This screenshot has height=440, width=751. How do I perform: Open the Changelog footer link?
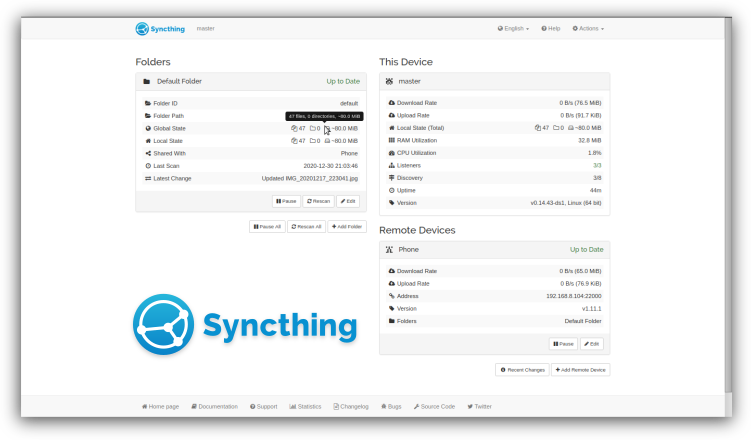(x=351, y=406)
